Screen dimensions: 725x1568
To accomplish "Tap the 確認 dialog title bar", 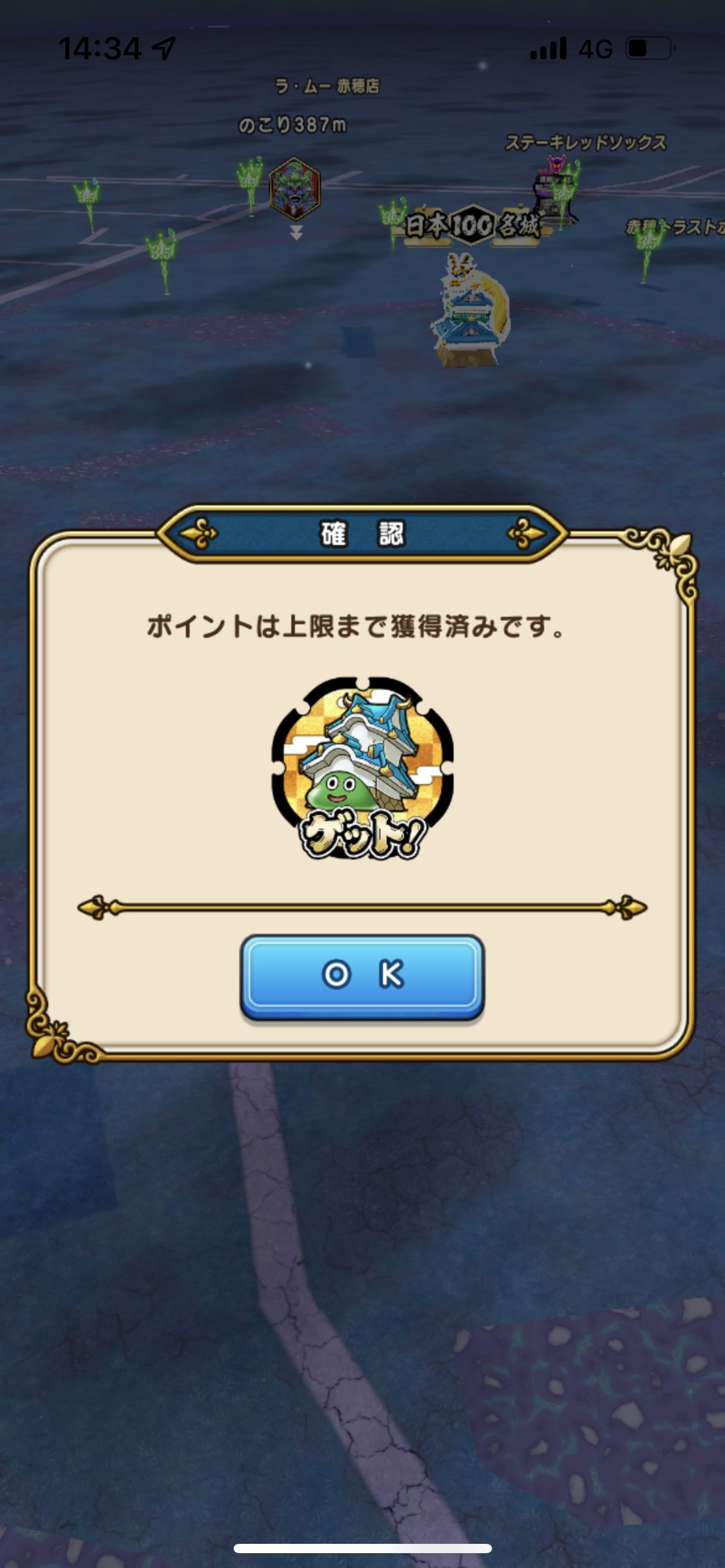I will 362,534.
